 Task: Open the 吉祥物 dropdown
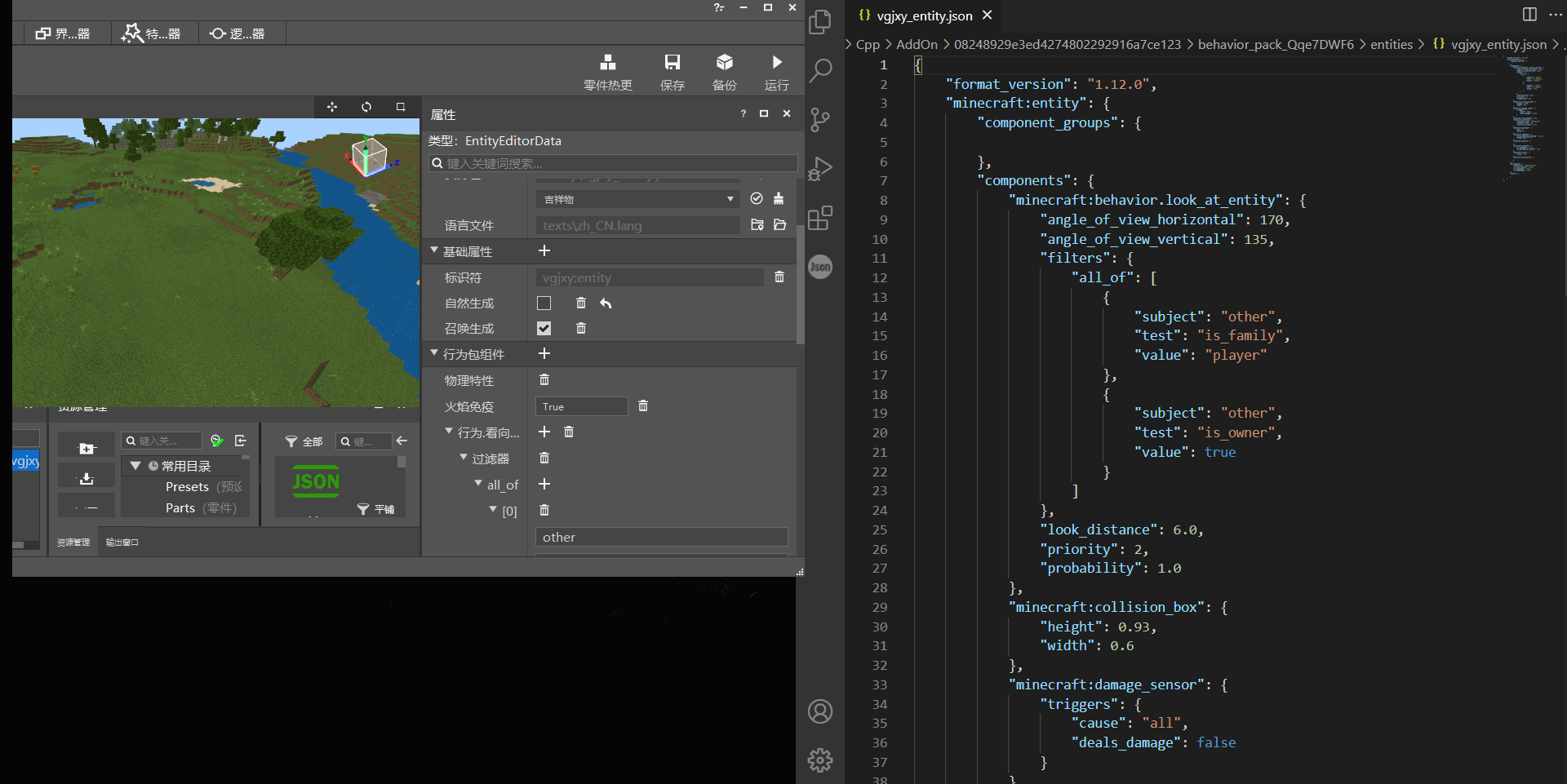tap(637, 199)
